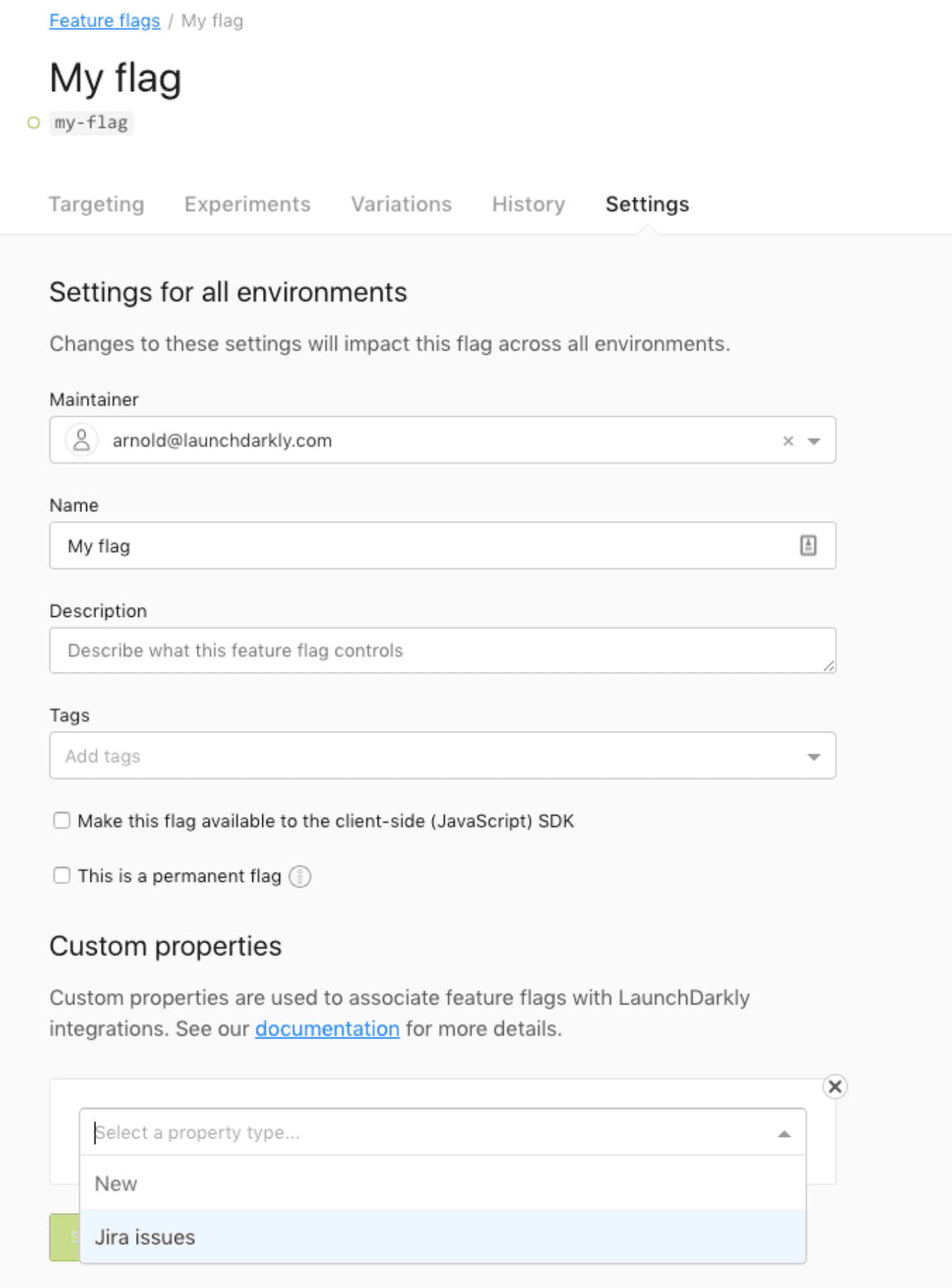Clear the maintainer with the X icon
Viewport: 952px width, 1288px height.
tap(788, 441)
